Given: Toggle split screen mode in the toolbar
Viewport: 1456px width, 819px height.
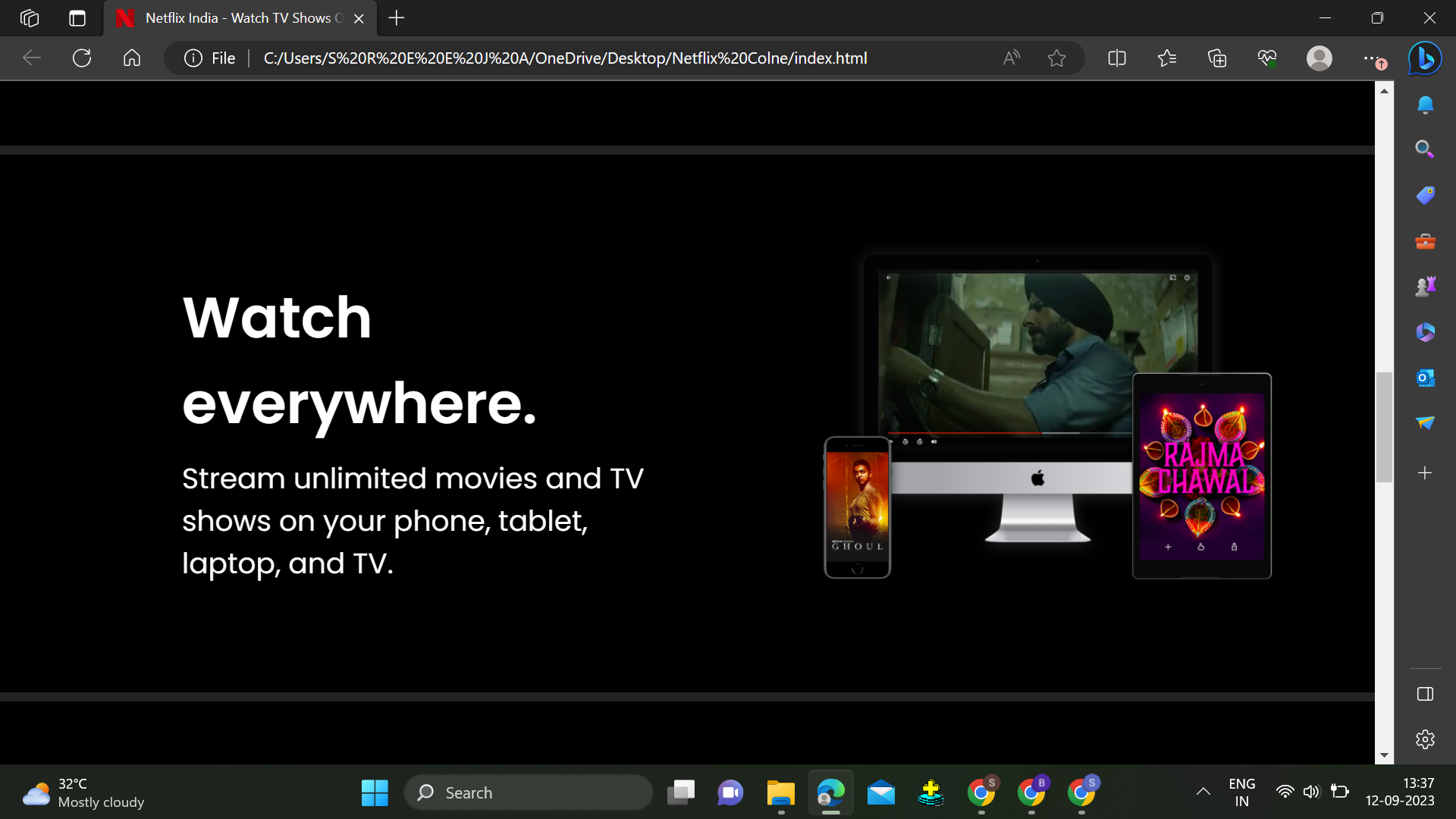Looking at the screenshot, I should point(1116,58).
